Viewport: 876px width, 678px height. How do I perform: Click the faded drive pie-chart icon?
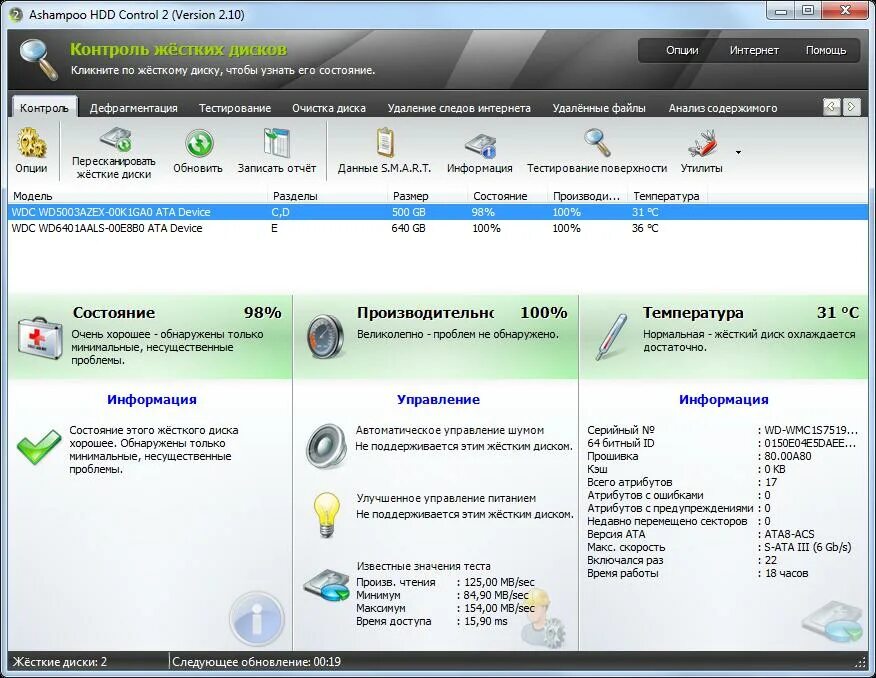tap(831, 621)
